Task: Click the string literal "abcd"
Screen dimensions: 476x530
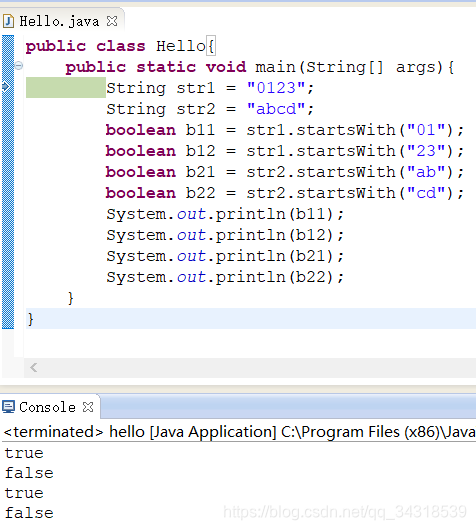Action: tap(276, 109)
